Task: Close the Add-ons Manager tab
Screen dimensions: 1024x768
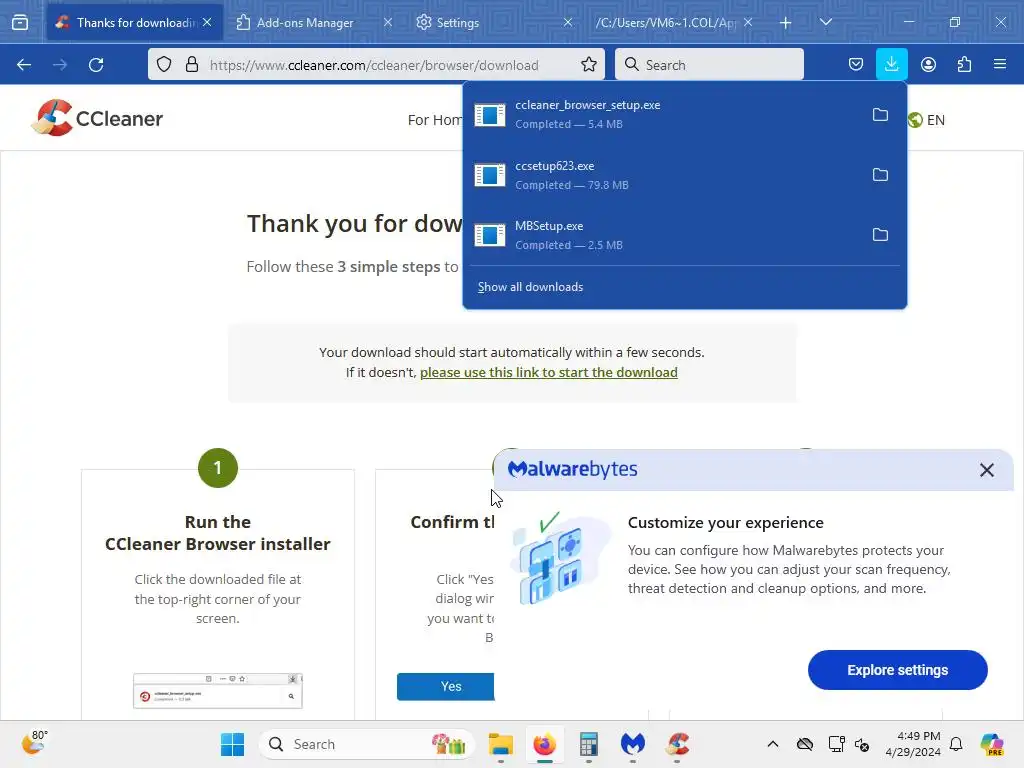Action: 388,22
